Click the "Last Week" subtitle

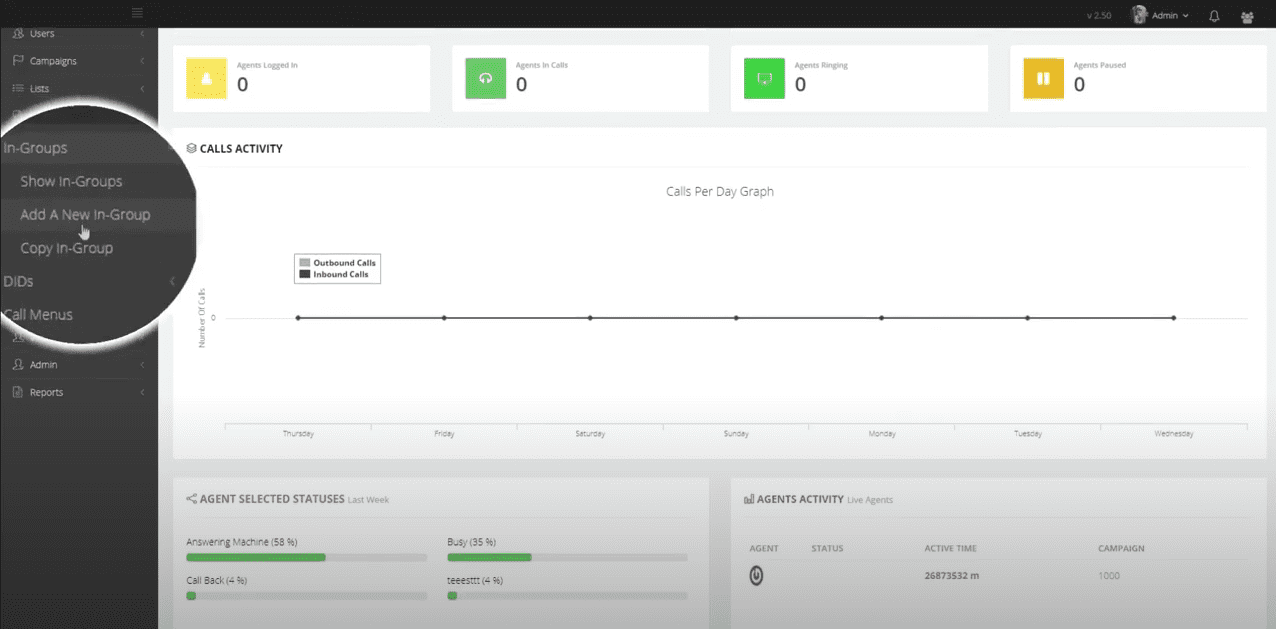coord(368,500)
